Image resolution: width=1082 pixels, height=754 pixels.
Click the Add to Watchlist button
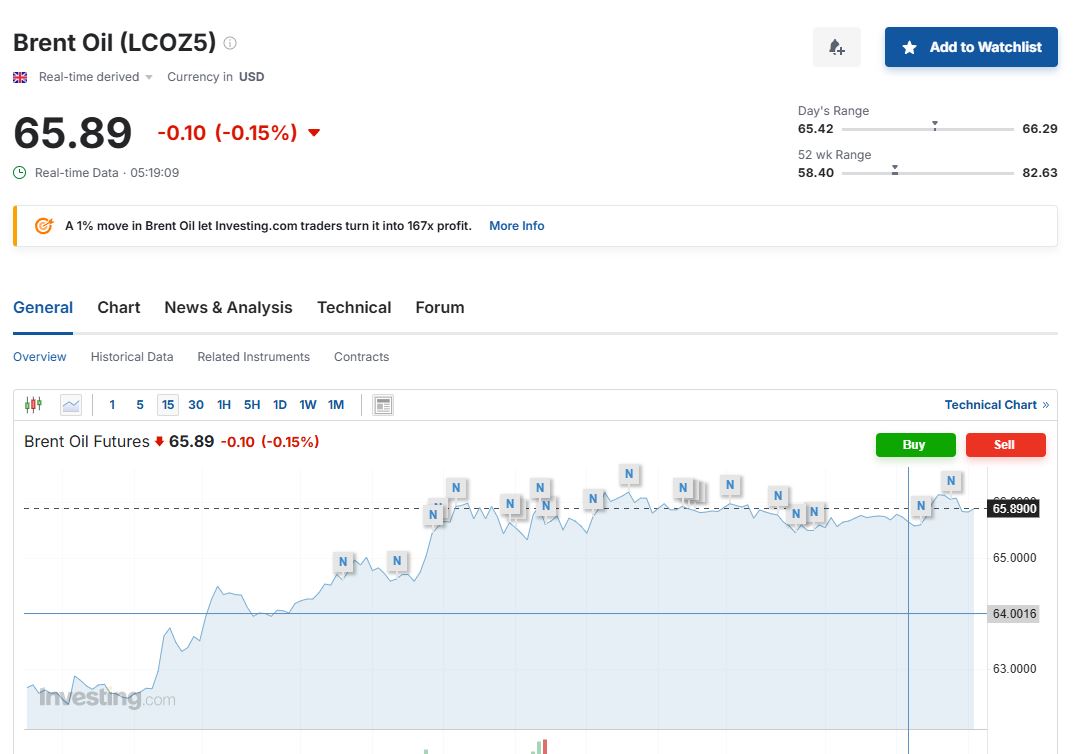click(x=971, y=47)
